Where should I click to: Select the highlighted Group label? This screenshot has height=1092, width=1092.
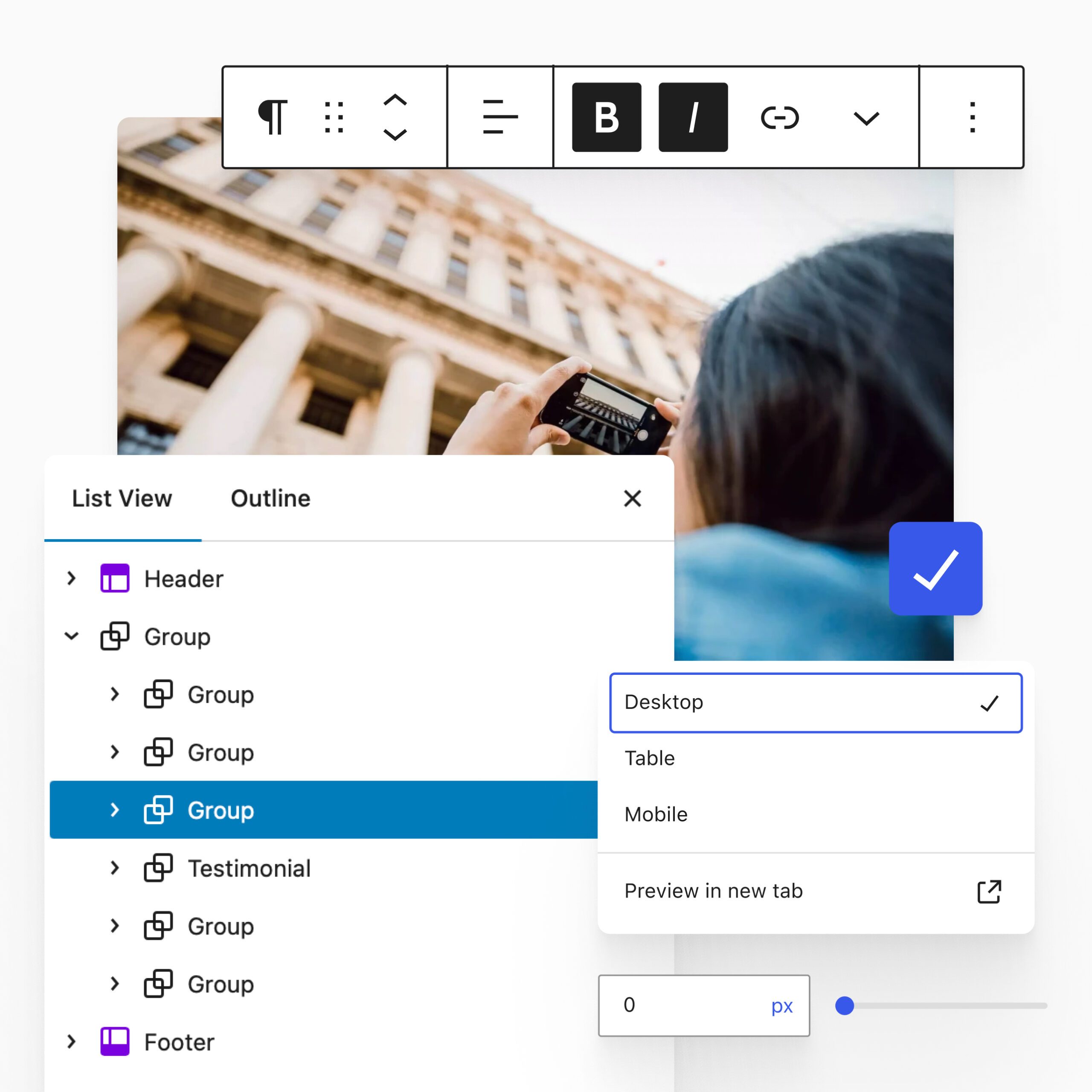221,810
